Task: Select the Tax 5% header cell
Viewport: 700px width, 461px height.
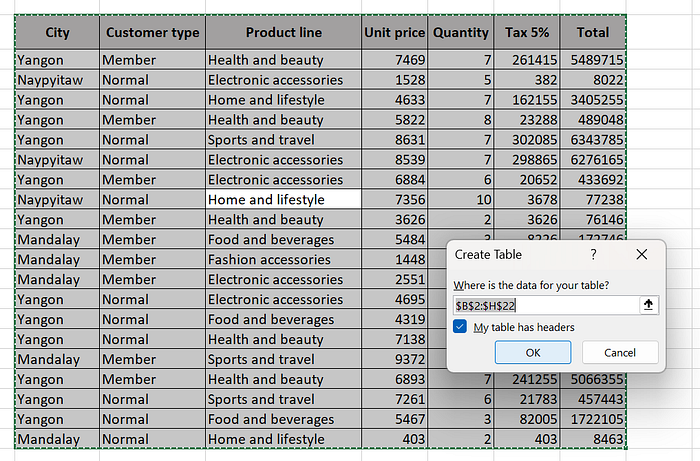Action: click(527, 32)
